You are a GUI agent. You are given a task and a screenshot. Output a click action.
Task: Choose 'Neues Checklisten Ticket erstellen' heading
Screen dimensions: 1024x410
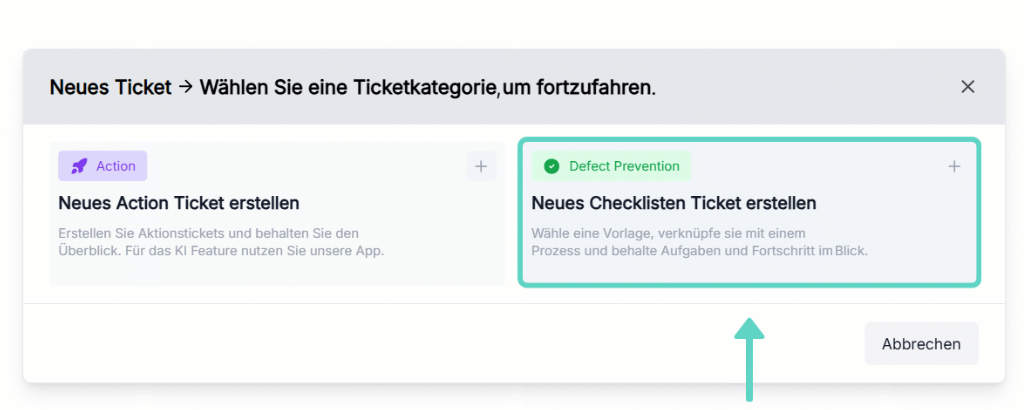click(674, 203)
